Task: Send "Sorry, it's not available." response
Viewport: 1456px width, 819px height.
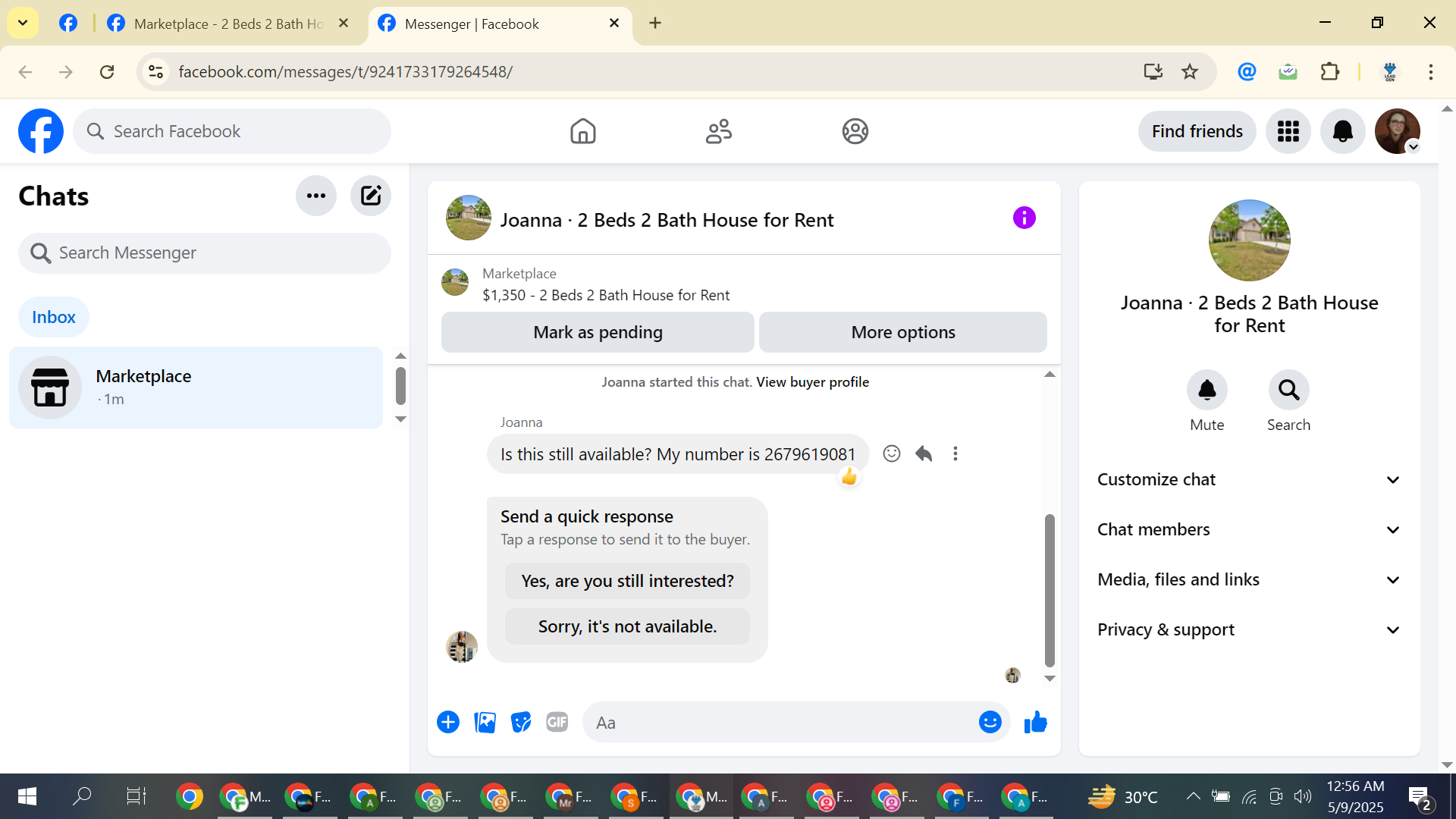Action: click(x=627, y=626)
